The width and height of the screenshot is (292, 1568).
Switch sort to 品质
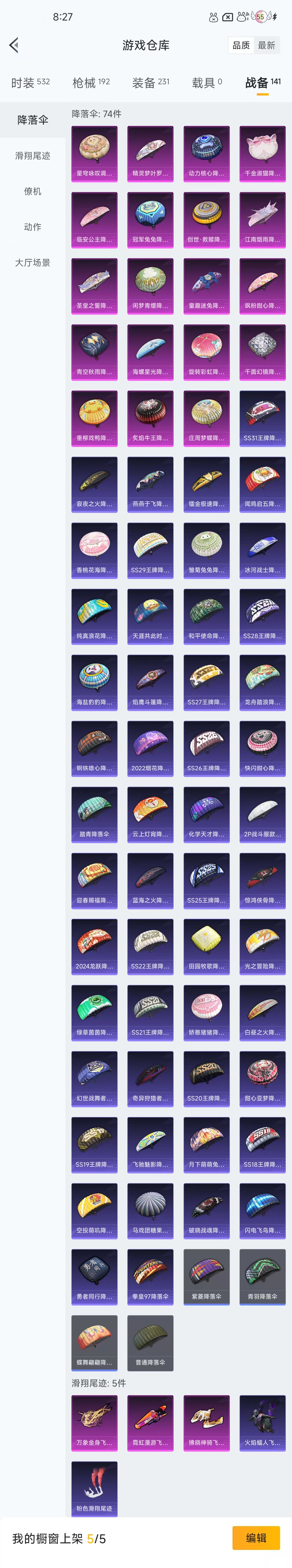(x=241, y=45)
